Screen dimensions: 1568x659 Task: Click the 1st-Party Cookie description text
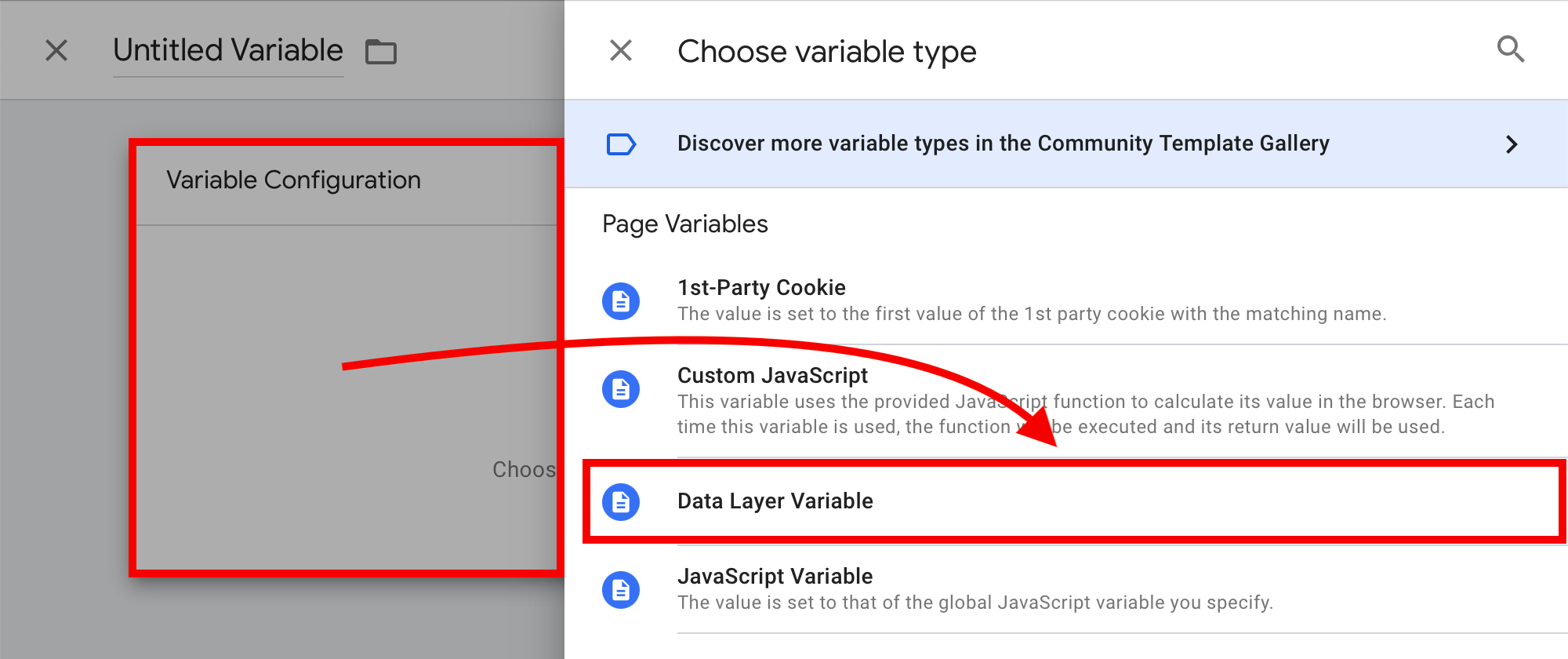pos(1032,314)
